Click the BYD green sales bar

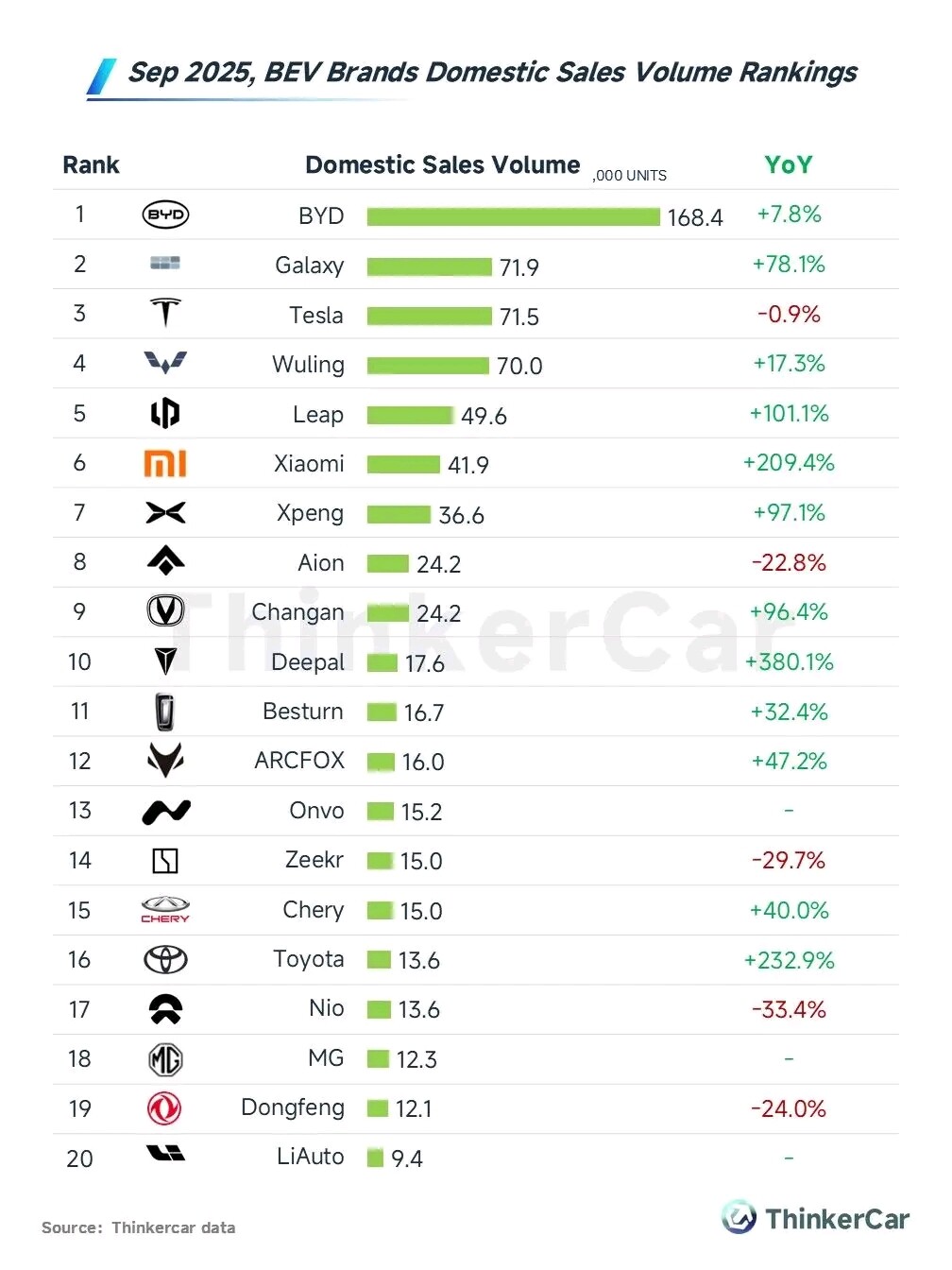tap(513, 217)
